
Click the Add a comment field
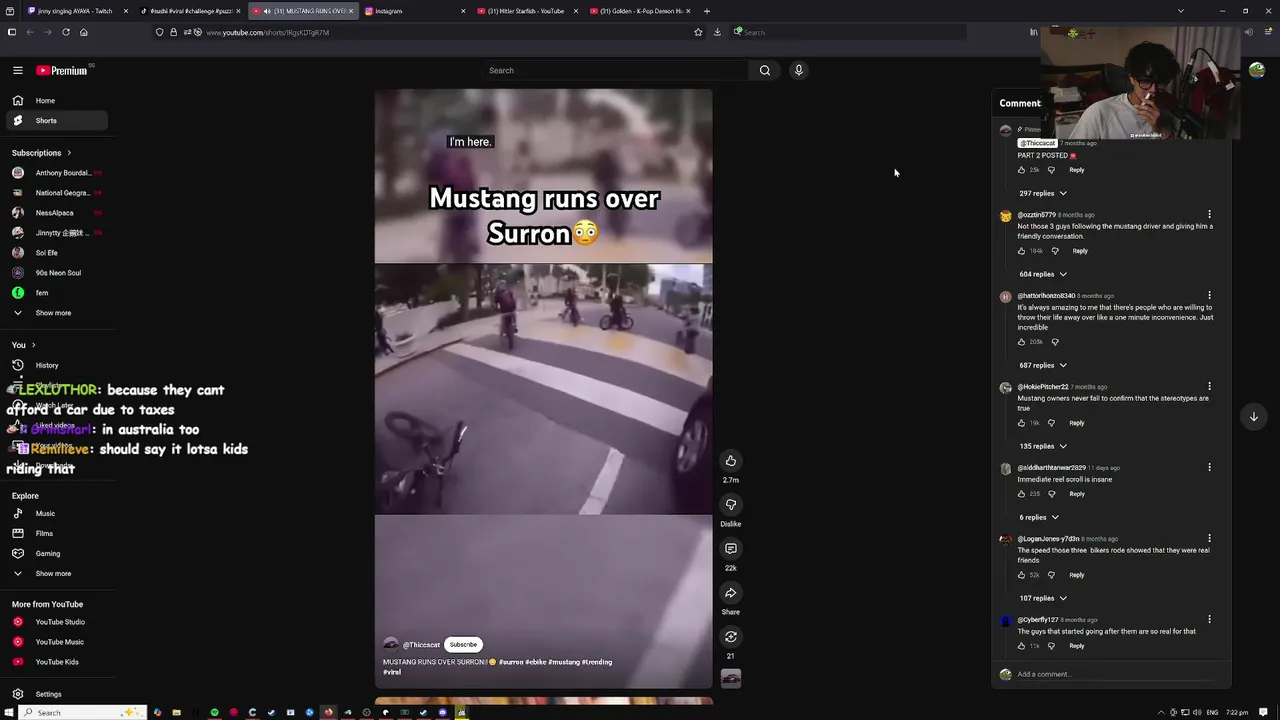(x=1115, y=674)
